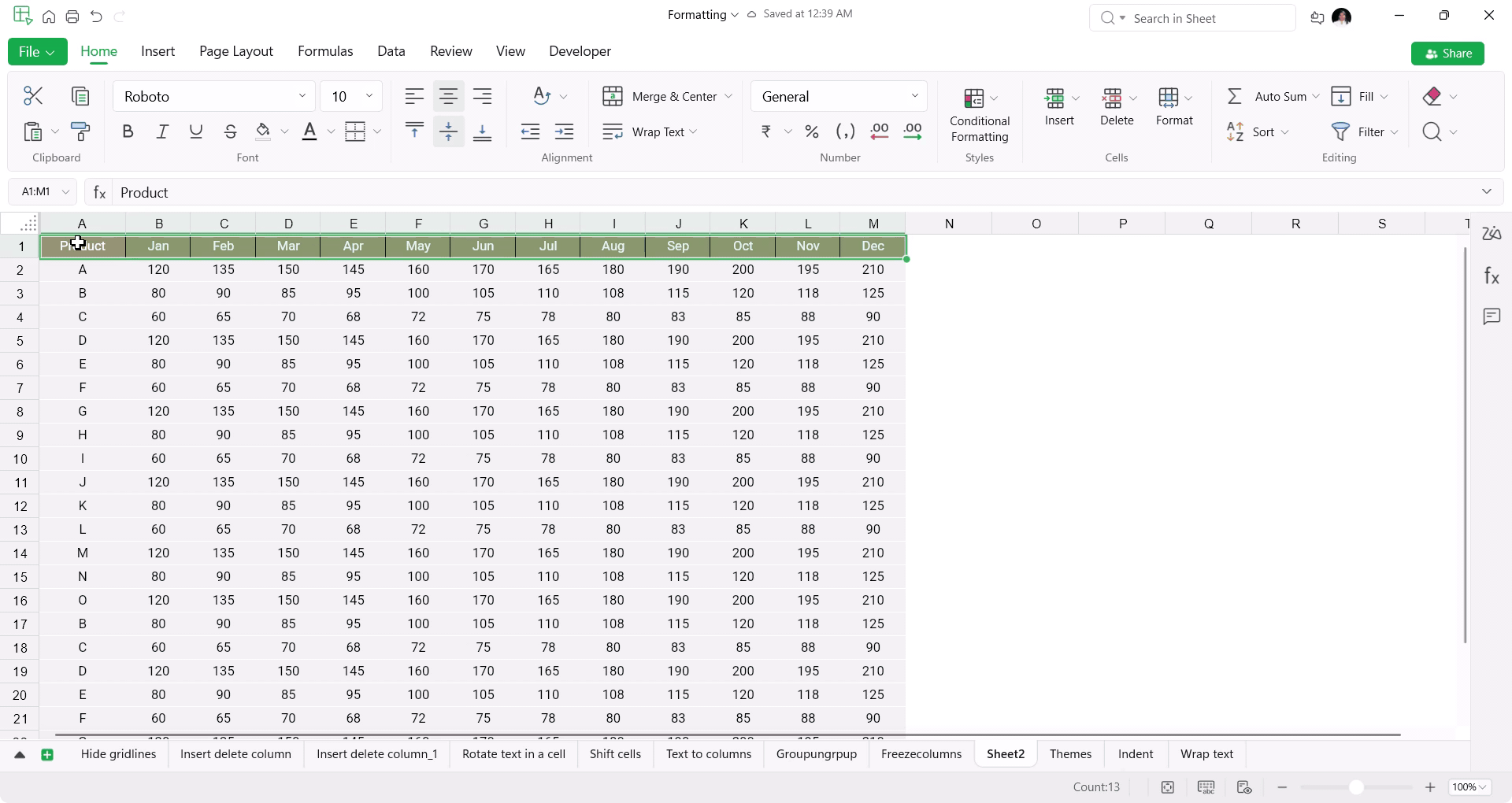Open the Page Layout ribbon tab

click(235, 51)
